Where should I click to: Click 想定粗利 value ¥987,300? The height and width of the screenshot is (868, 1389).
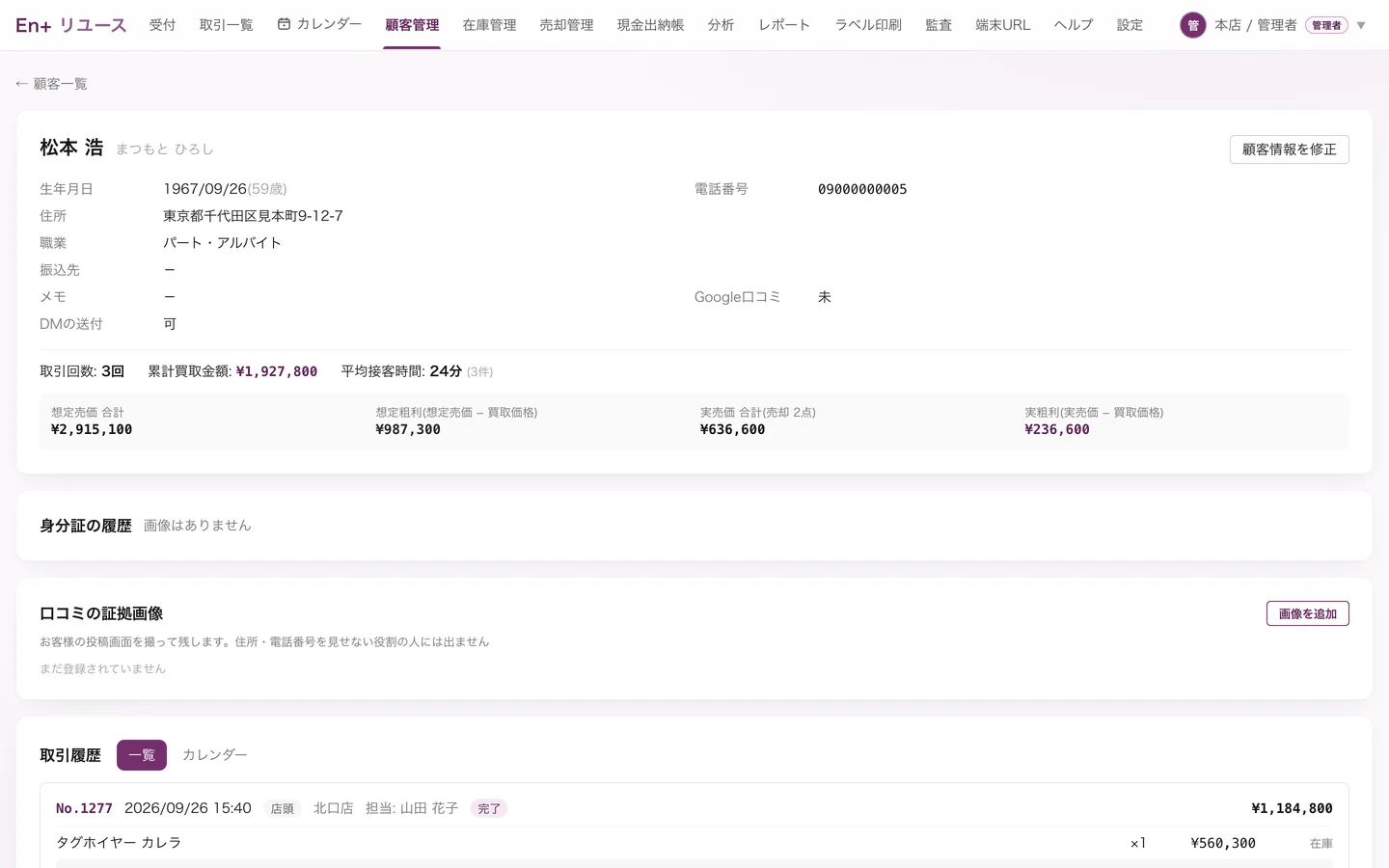pyautogui.click(x=408, y=430)
